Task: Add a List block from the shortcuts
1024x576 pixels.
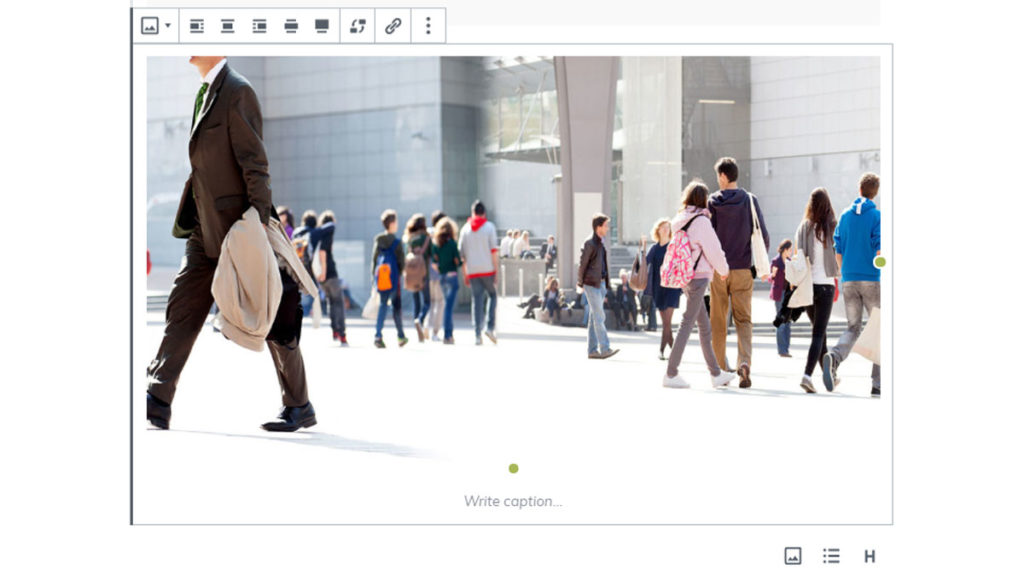Action: tap(831, 556)
